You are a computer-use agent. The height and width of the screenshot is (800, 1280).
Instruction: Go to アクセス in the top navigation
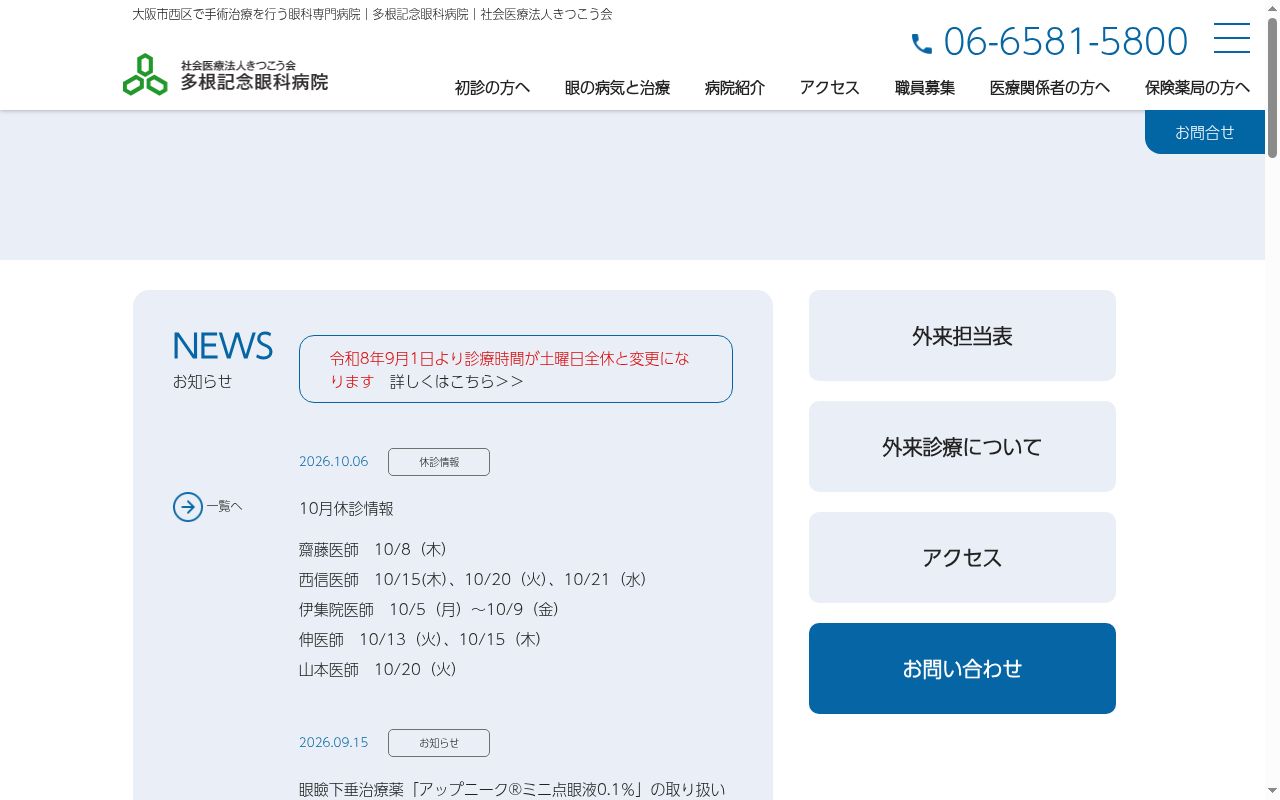pyautogui.click(x=830, y=88)
